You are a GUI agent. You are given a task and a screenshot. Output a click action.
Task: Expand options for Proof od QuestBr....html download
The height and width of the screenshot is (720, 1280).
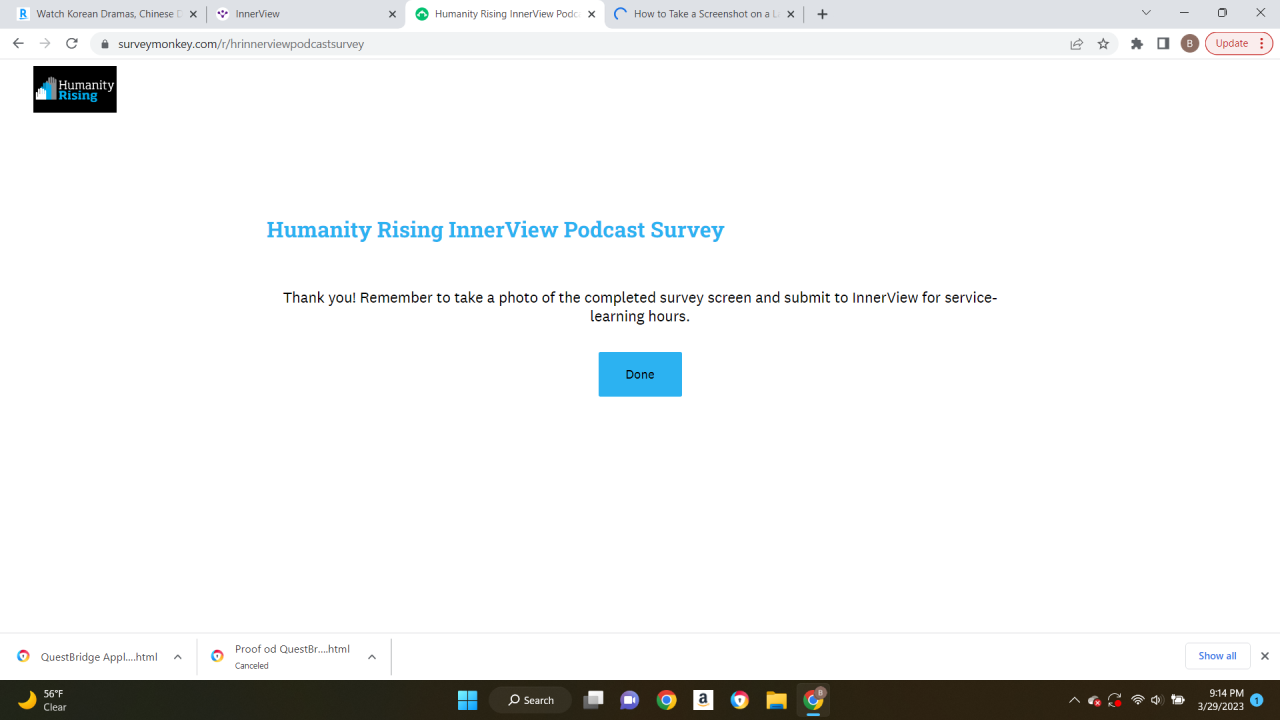pyautogui.click(x=372, y=657)
